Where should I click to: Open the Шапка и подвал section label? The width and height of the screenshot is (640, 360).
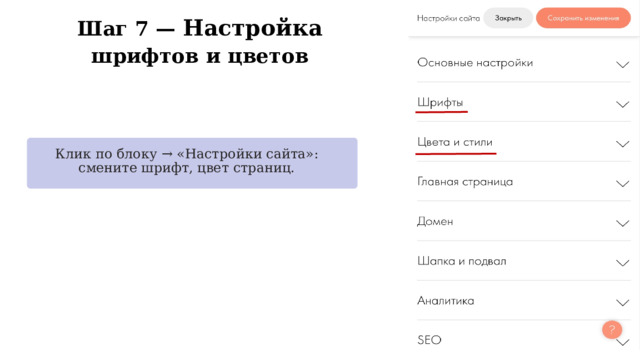(462, 261)
